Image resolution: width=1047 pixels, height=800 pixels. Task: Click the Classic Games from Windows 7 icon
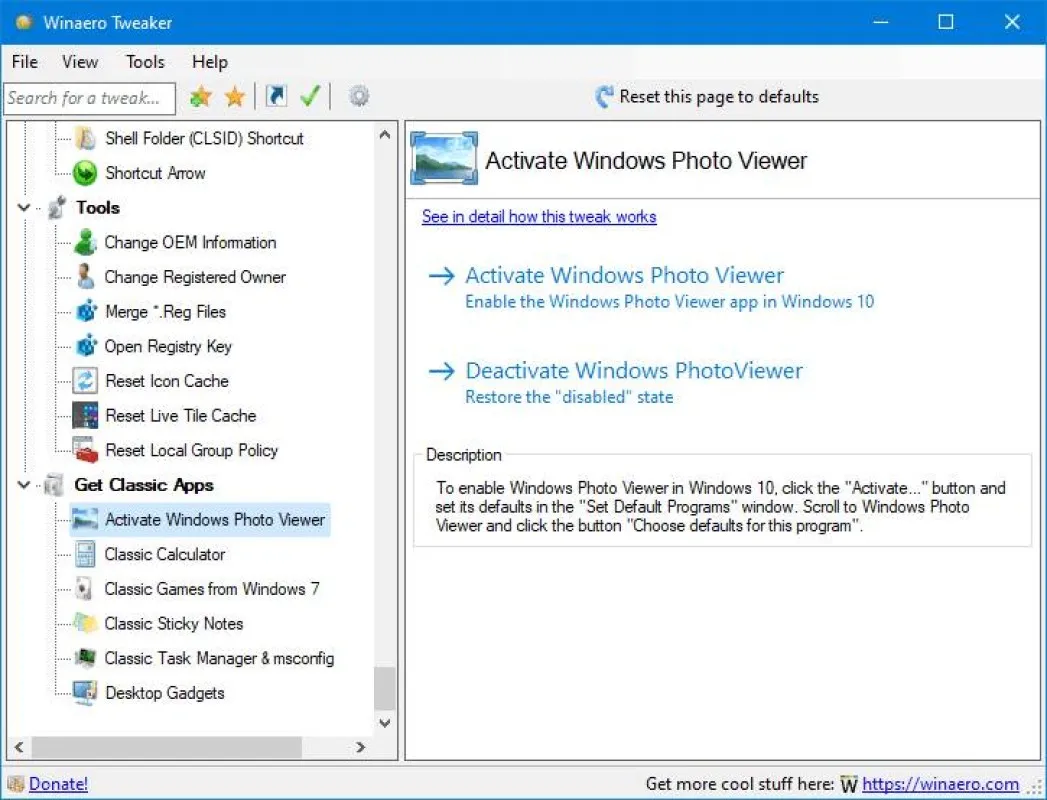[x=83, y=589]
